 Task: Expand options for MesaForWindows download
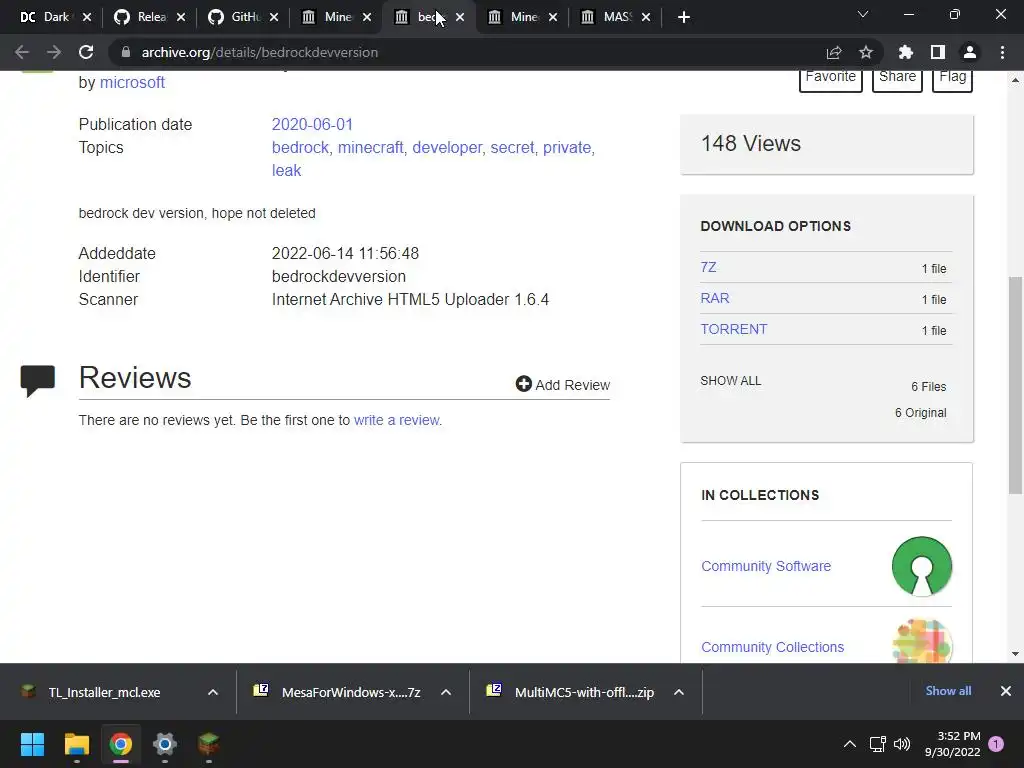pos(445,692)
